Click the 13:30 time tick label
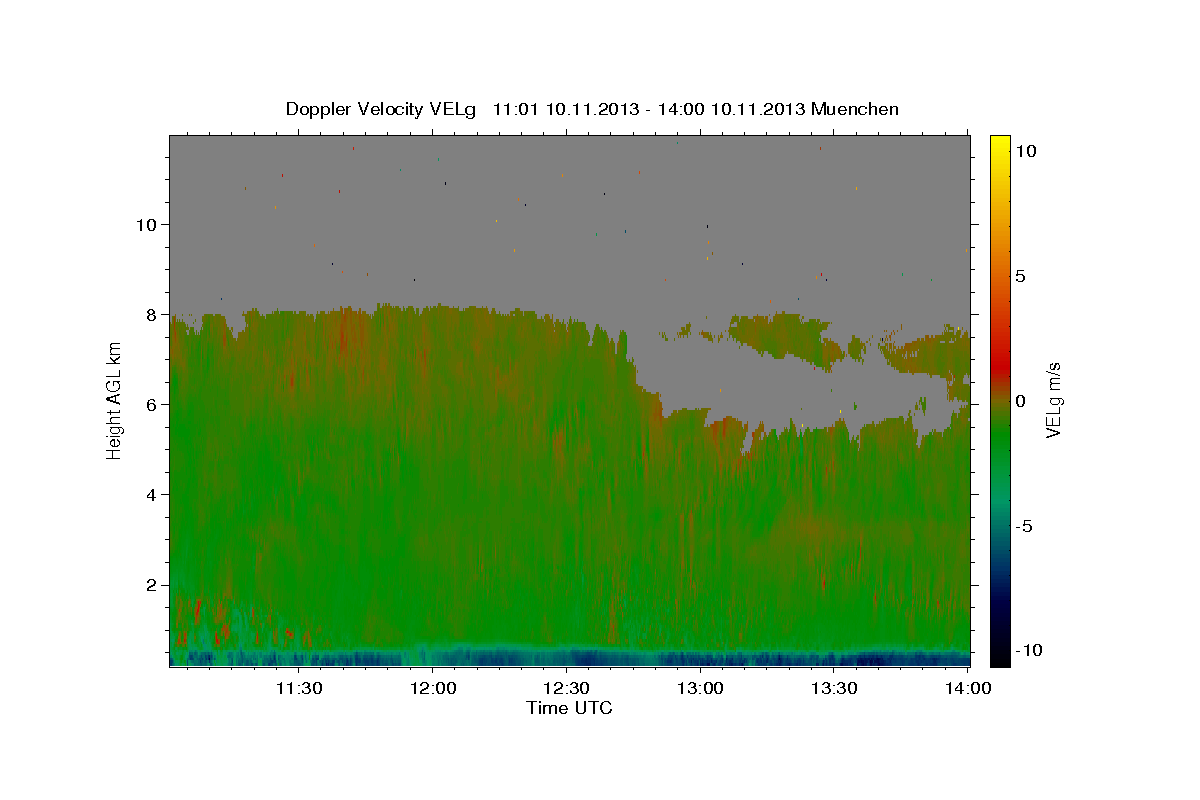The width and height of the screenshot is (1200, 800). click(x=834, y=688)
